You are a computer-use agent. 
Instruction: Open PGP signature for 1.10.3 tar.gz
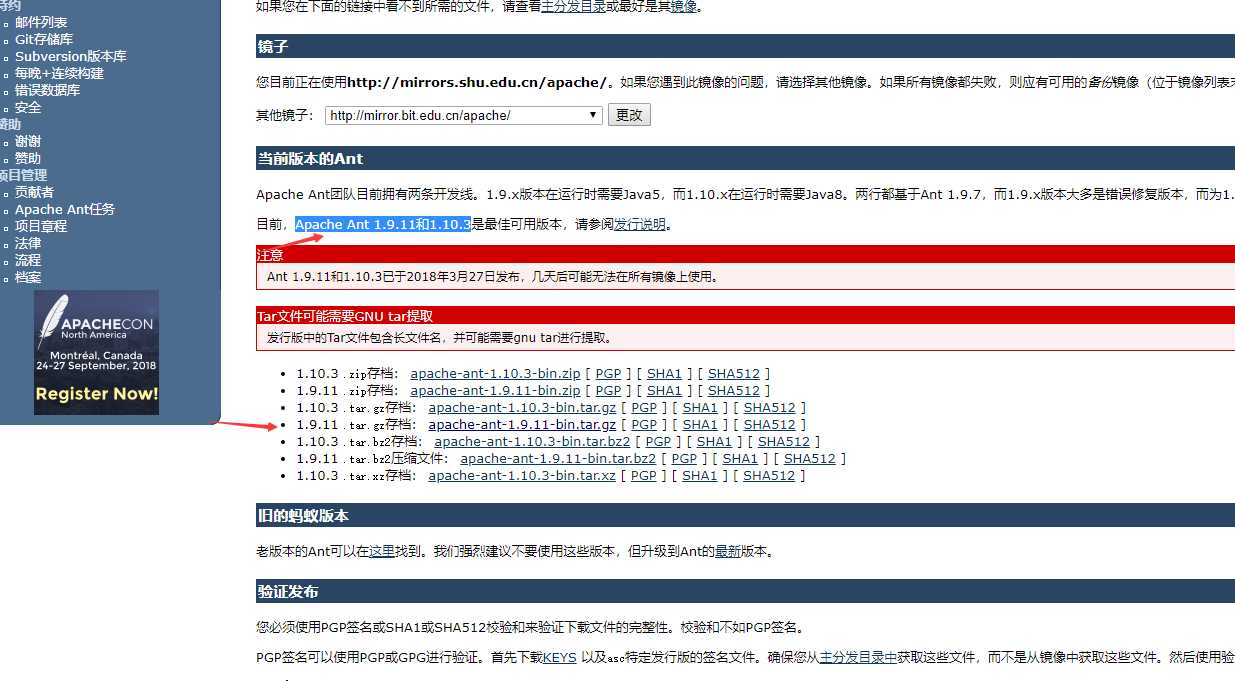(644, 408)
